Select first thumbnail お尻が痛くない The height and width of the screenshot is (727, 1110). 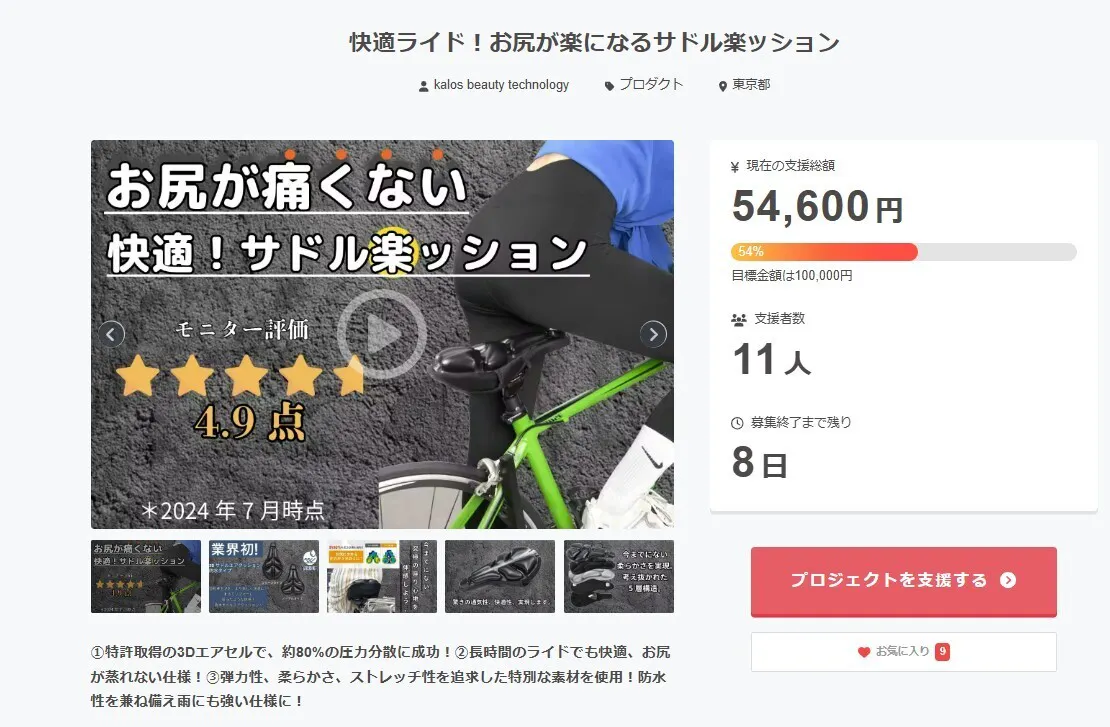point(146,576)
